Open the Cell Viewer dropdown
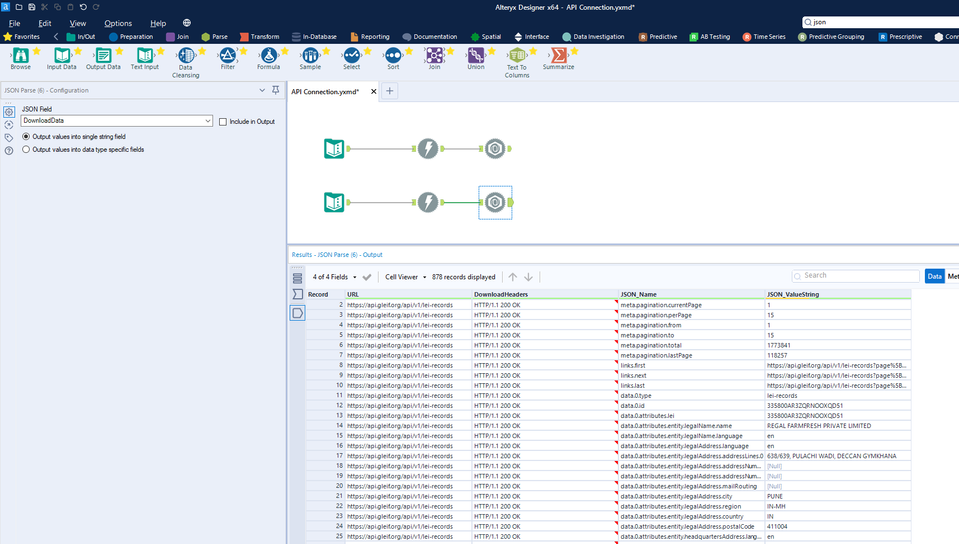Screen dimensions: 959x544 click(406, 277)
